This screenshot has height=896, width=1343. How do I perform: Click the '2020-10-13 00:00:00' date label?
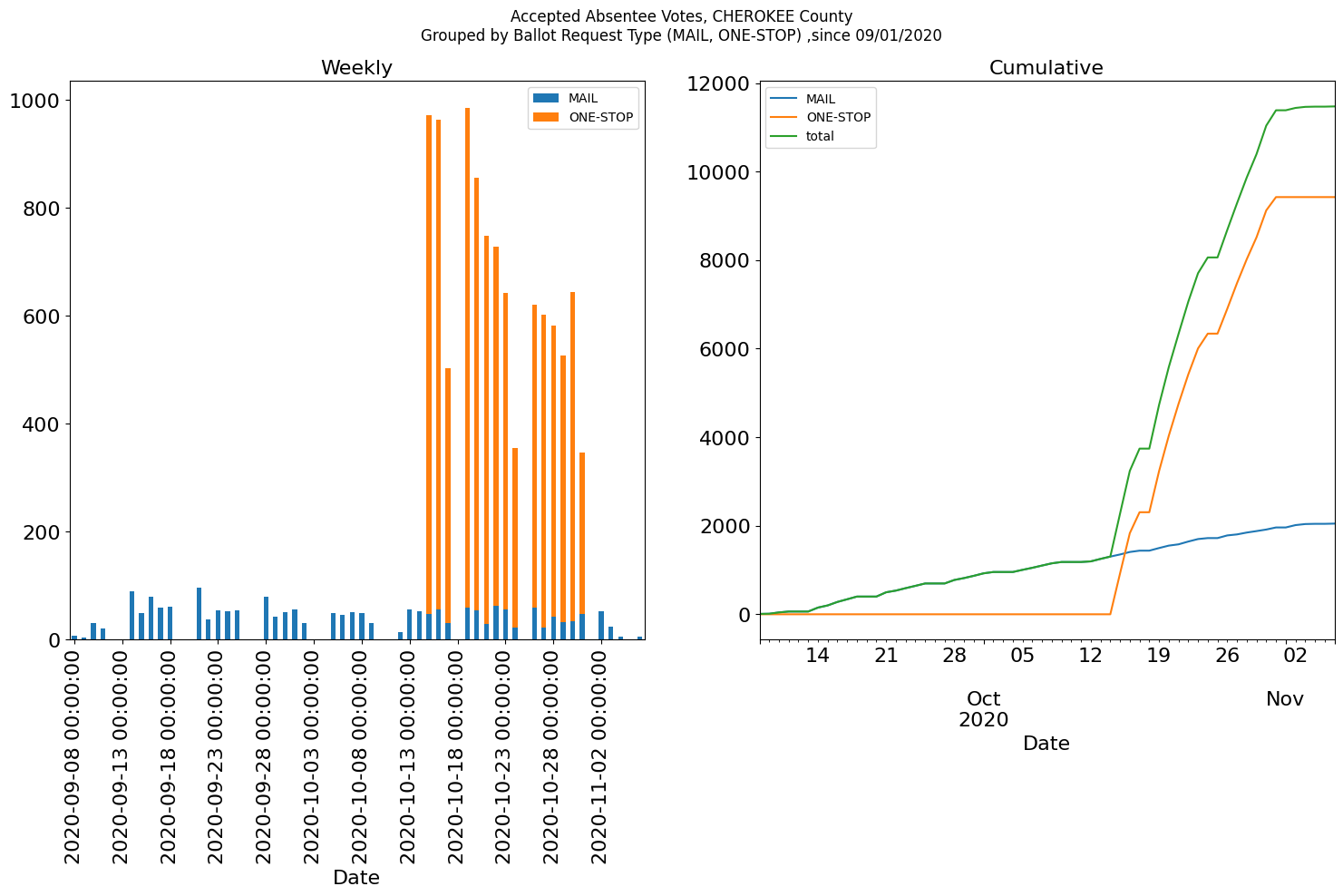coord(410,755)
